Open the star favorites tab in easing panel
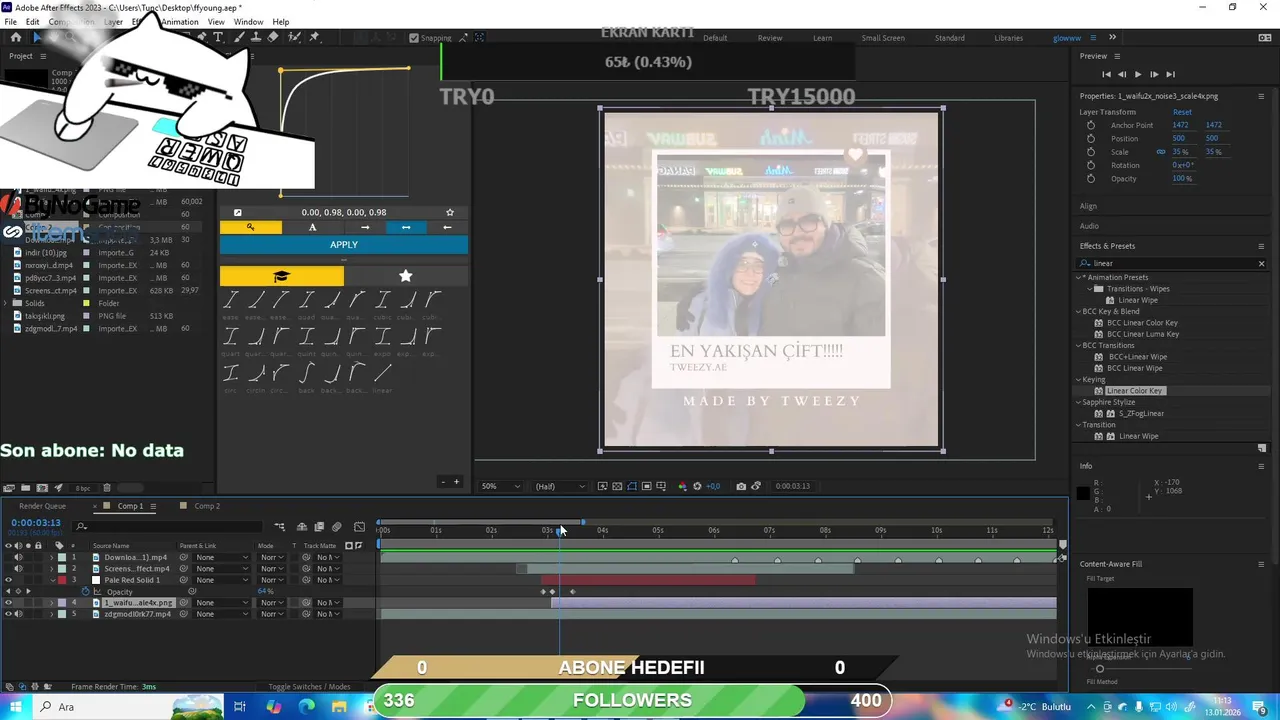Image resolution: width=1280 pixels, height=720 pixels. (x=405, y=276)
